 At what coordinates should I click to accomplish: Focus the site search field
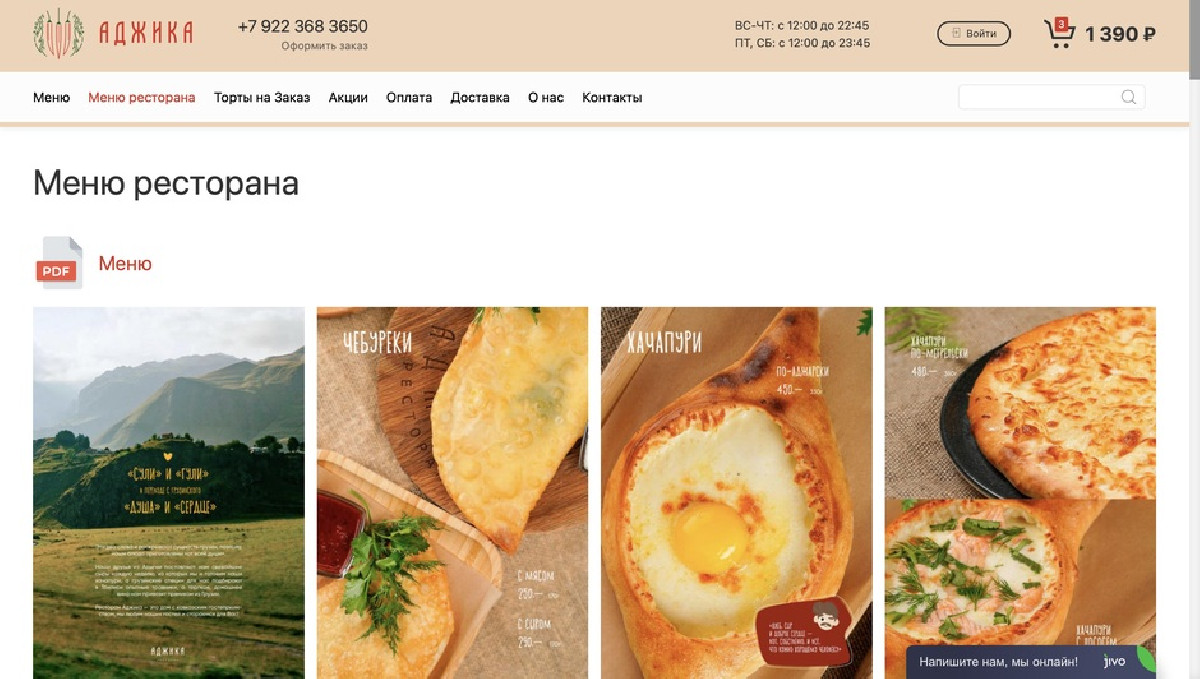[x=1051, y=97]
